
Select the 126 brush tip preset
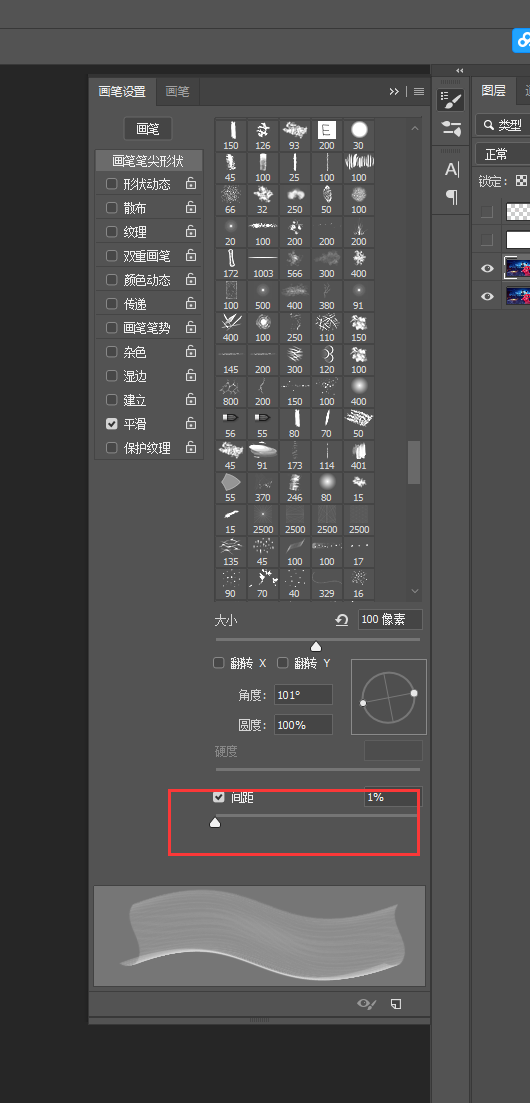pyautogui.click(x=263, y=136)
